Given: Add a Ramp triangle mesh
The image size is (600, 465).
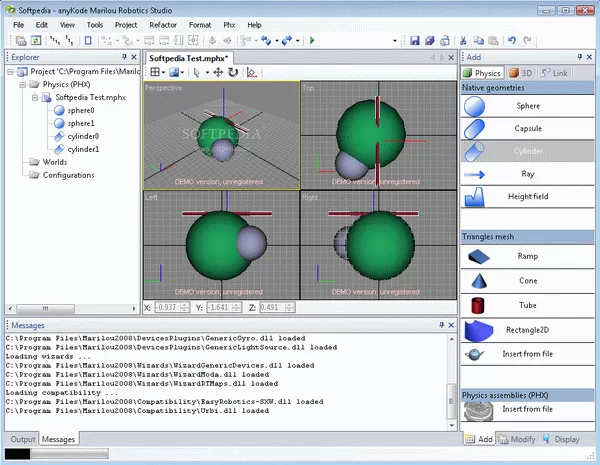Looking at the screenshot, I should [x=527, y=256].
